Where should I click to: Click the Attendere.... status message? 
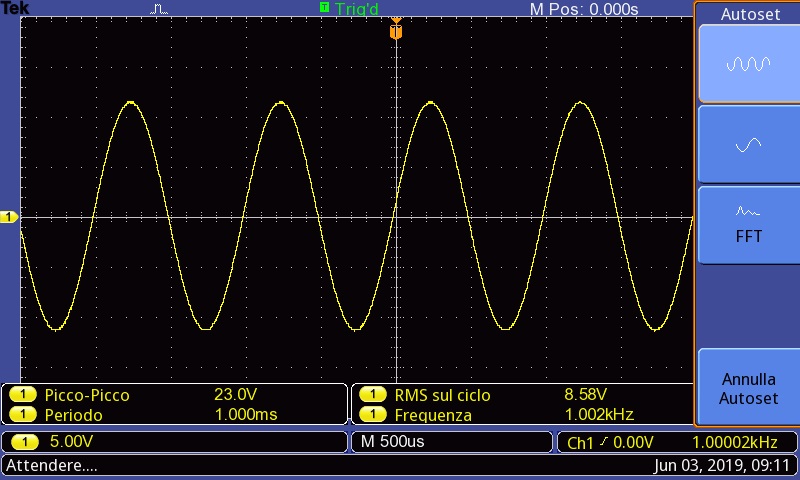(x=51, y=465)
